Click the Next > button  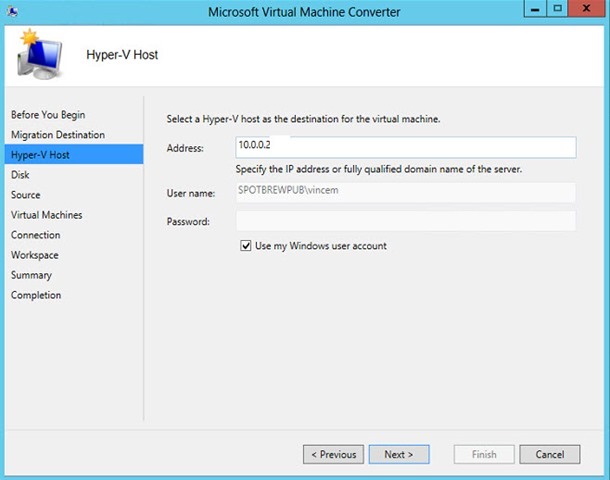(x=399, y=454)
